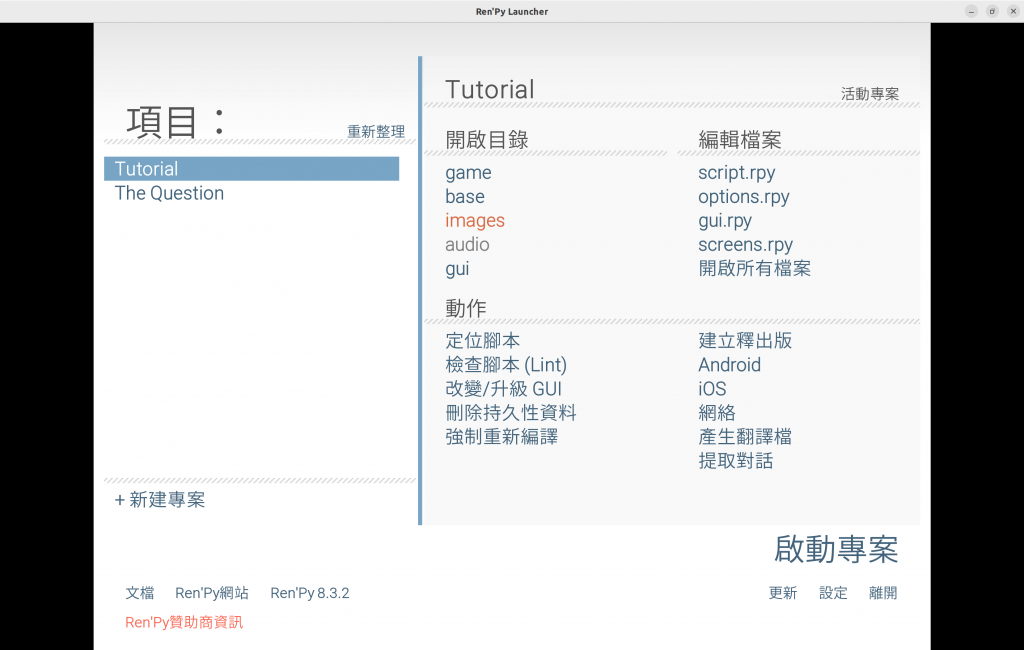Open the audio directory
The image size is (1024, 650).
point(467,244)
